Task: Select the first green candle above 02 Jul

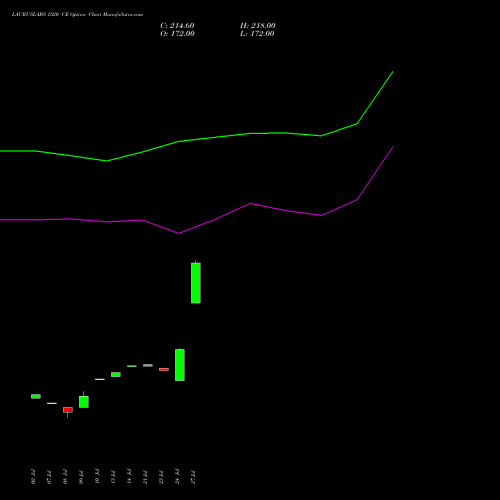Action: pos(36,396)
